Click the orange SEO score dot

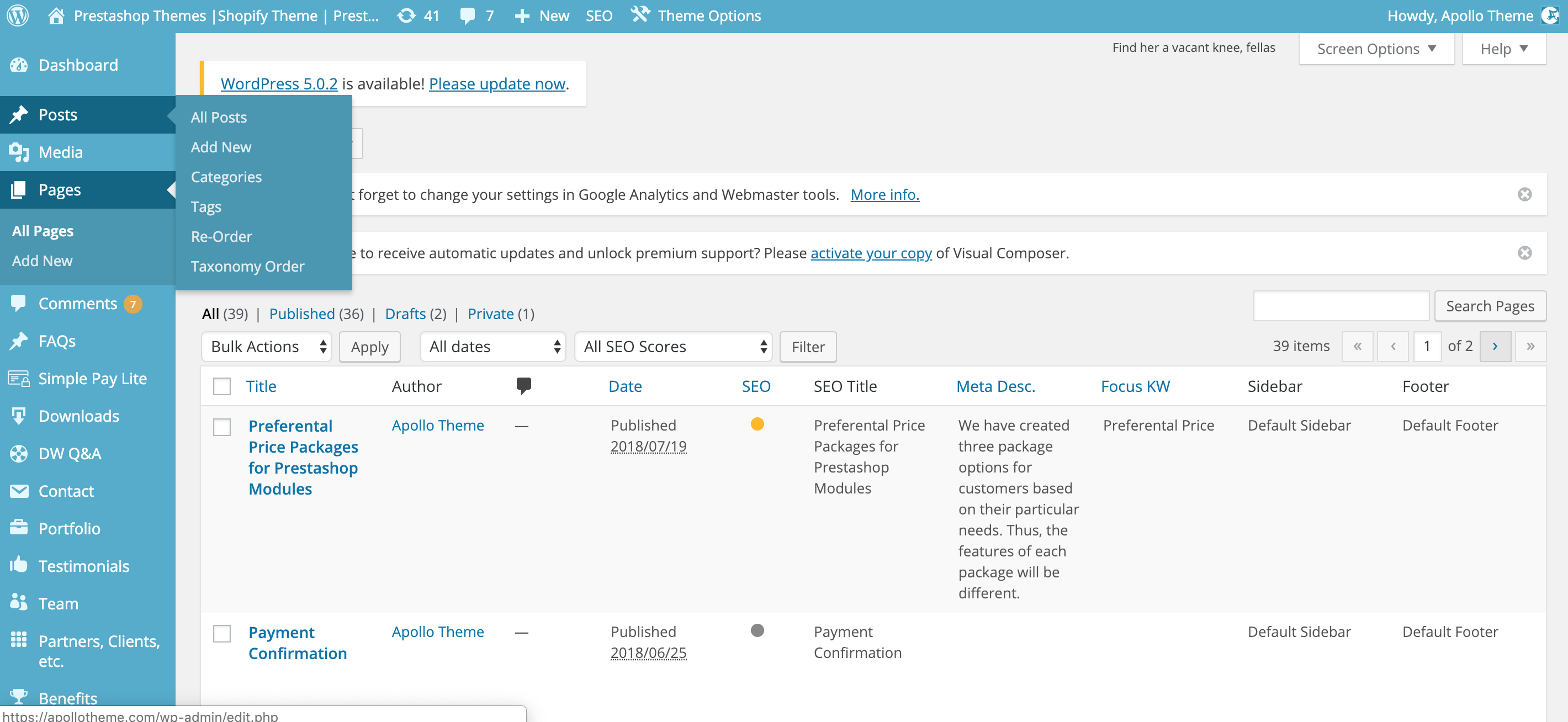click(x=757, y=424)
